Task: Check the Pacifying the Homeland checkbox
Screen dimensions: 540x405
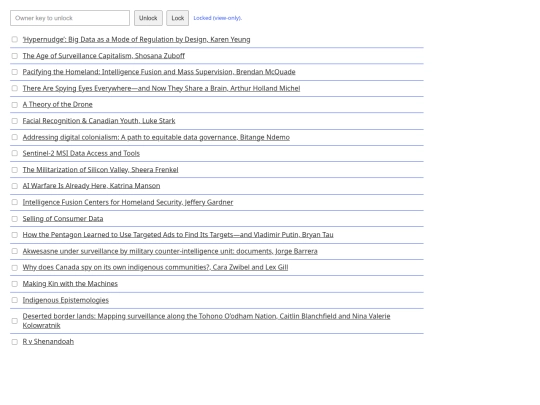Action: click(x=14, y=72)
